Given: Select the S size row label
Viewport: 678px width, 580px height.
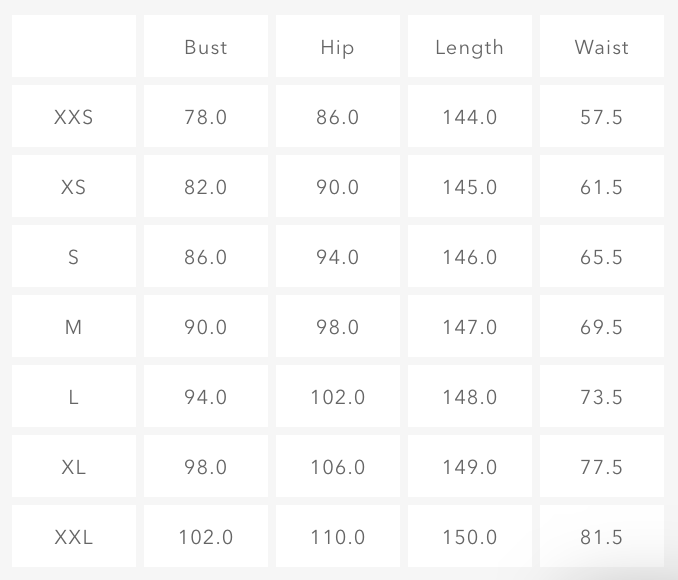Looking at the screenshot, I should click(74, 257).
